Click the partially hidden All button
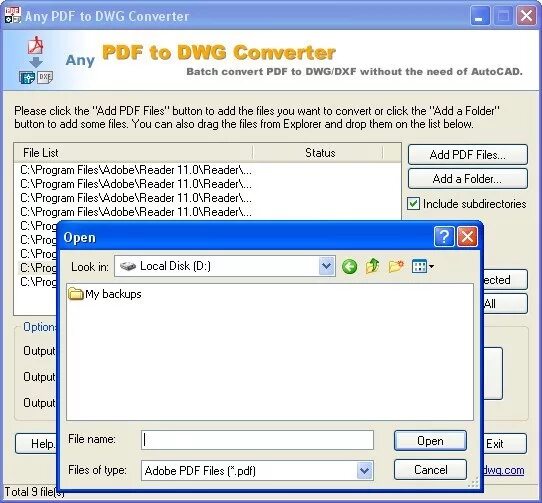This screenshot has height=503, width=542. point(505,304)
